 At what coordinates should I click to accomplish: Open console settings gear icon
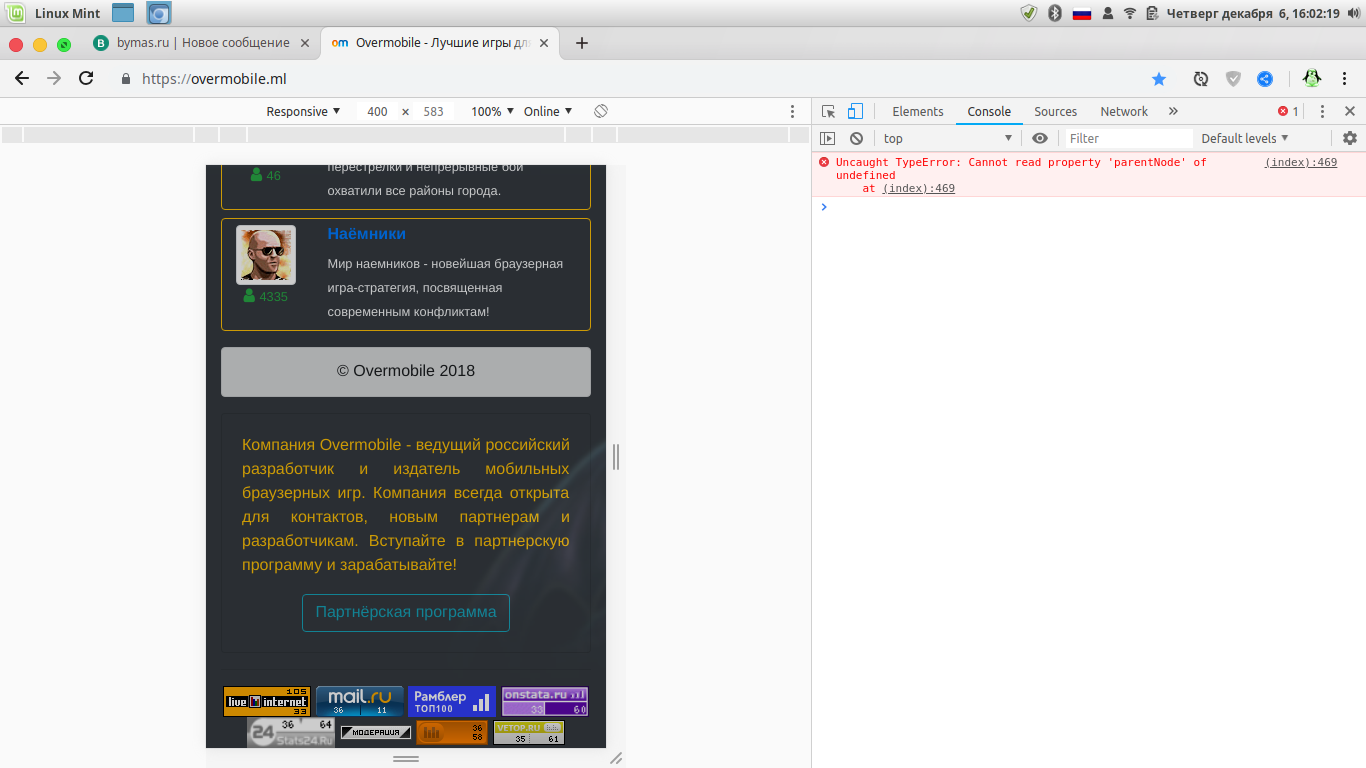click(x=1349, y=139)
